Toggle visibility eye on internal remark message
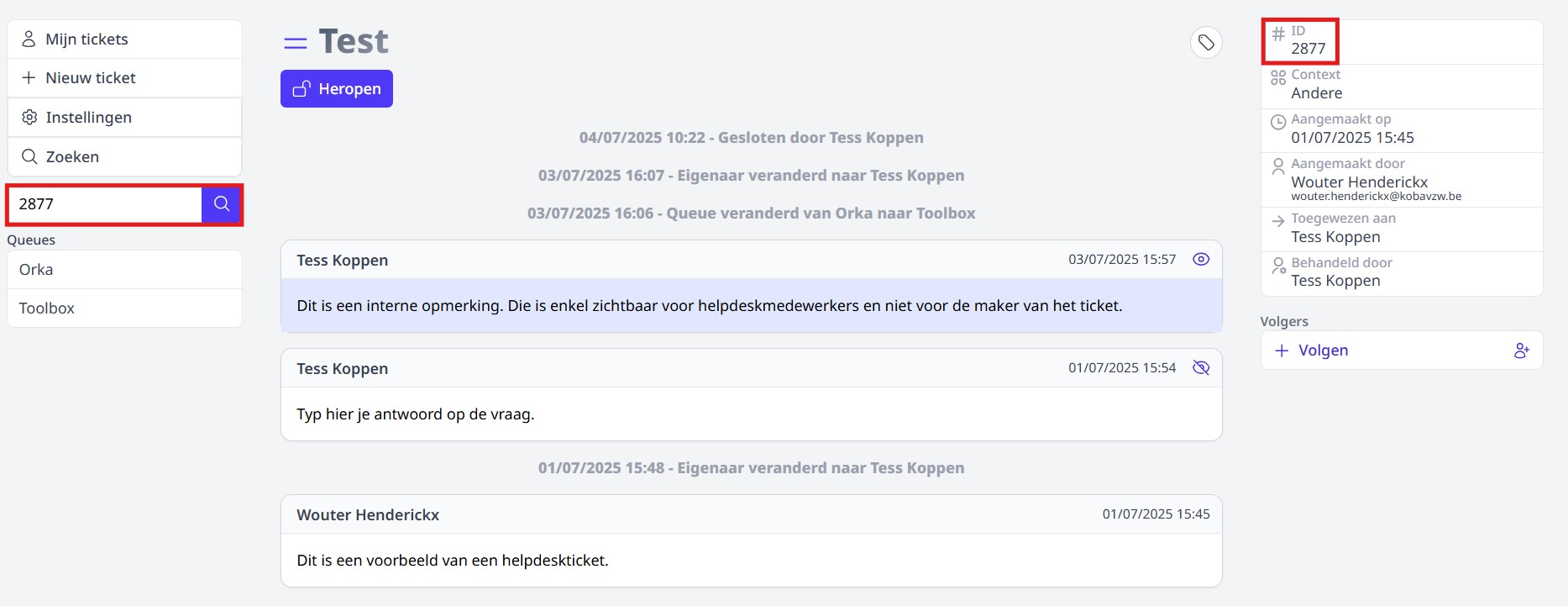The width and height of the screenshot is (1568, 606). pyautogui.click(x=1201, y=260)
